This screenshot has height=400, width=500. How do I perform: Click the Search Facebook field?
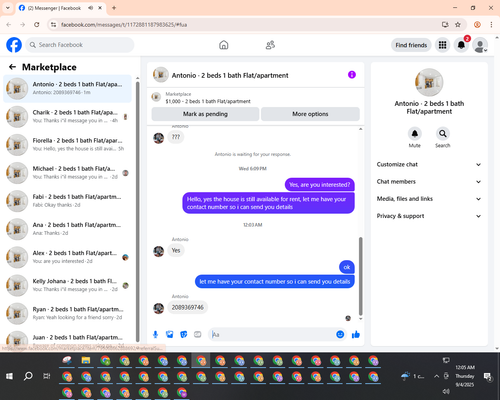pyautogui.click(x=80, y=45)
